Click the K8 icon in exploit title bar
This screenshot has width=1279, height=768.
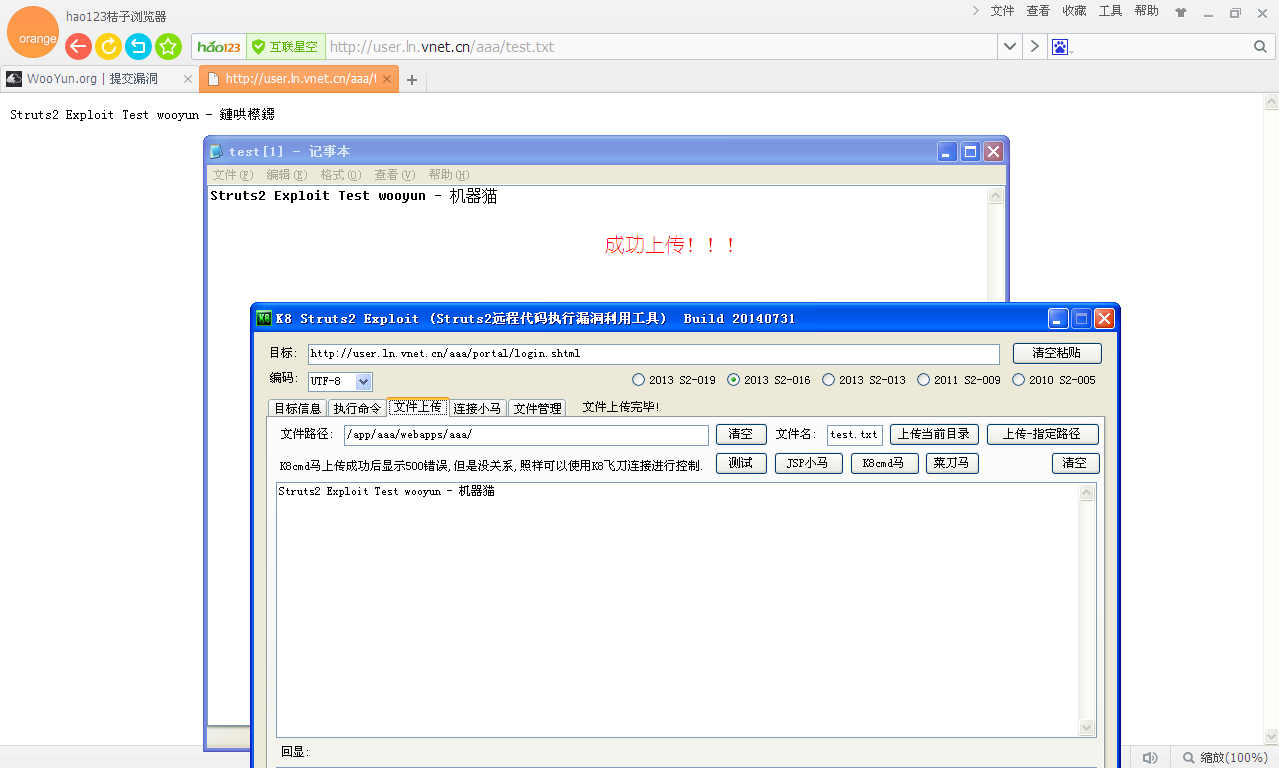point(264,318)
